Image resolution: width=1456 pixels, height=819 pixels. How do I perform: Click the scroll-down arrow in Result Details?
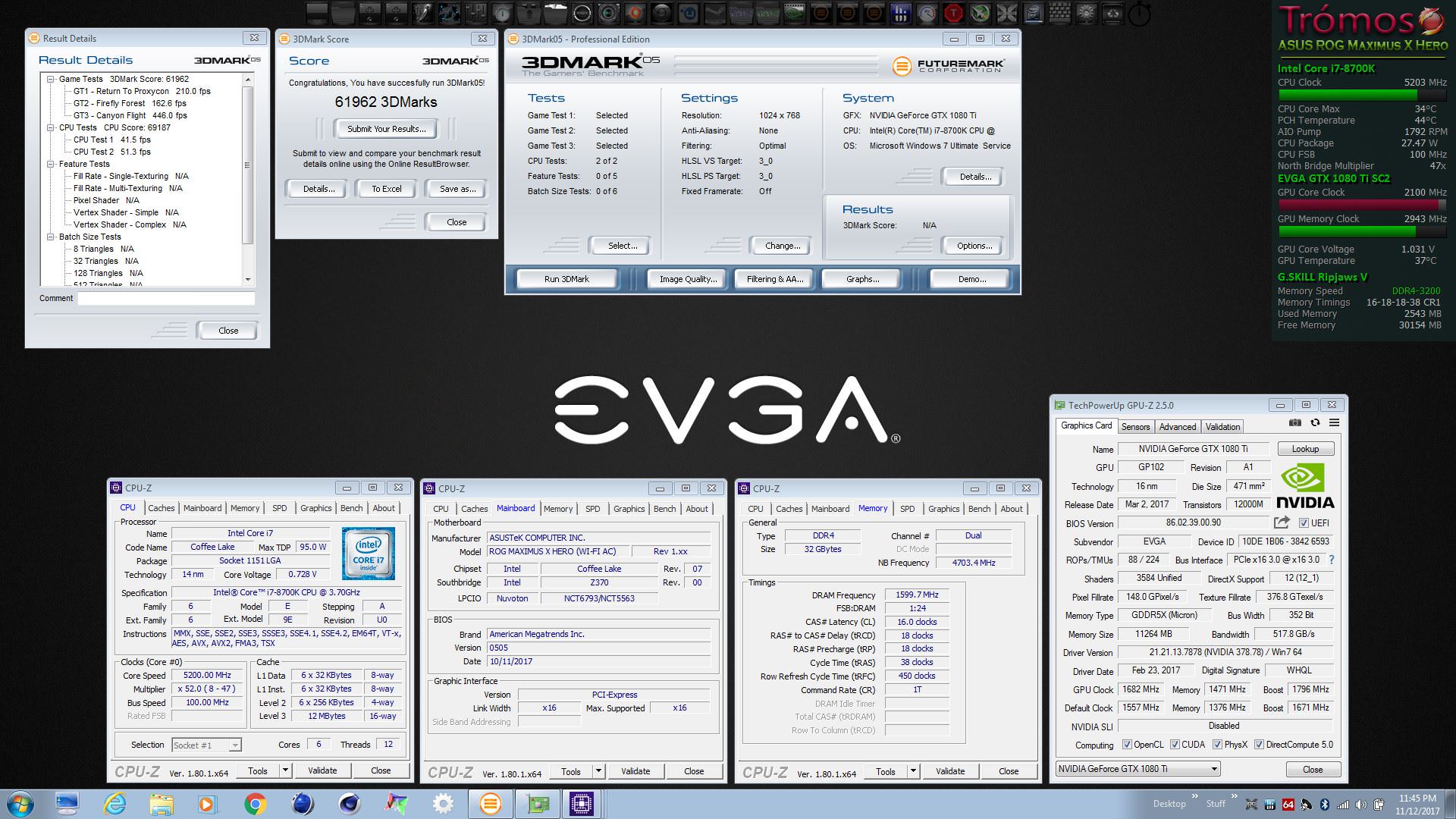tap(247, 280)
